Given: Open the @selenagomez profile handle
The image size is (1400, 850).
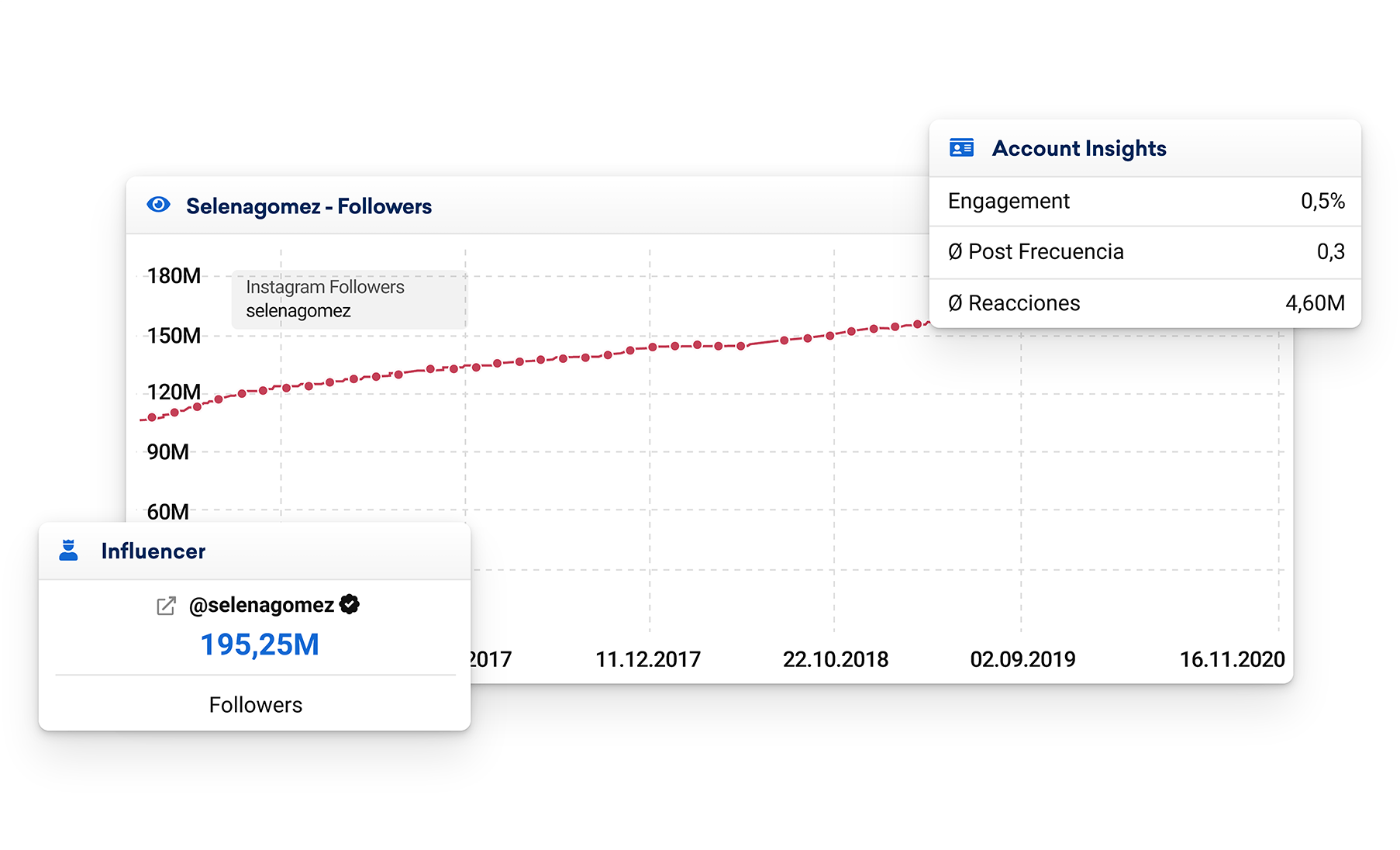Looking at the screenshot, I should click(261, 605).
